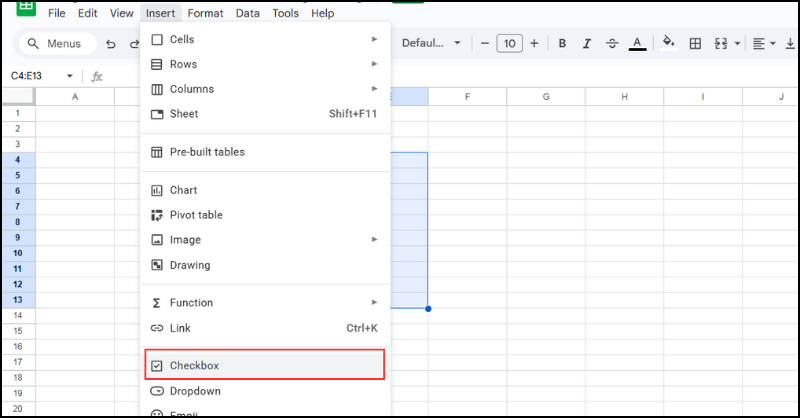Close the open Insert menu
800x418 pixels.
pos(161,13)
